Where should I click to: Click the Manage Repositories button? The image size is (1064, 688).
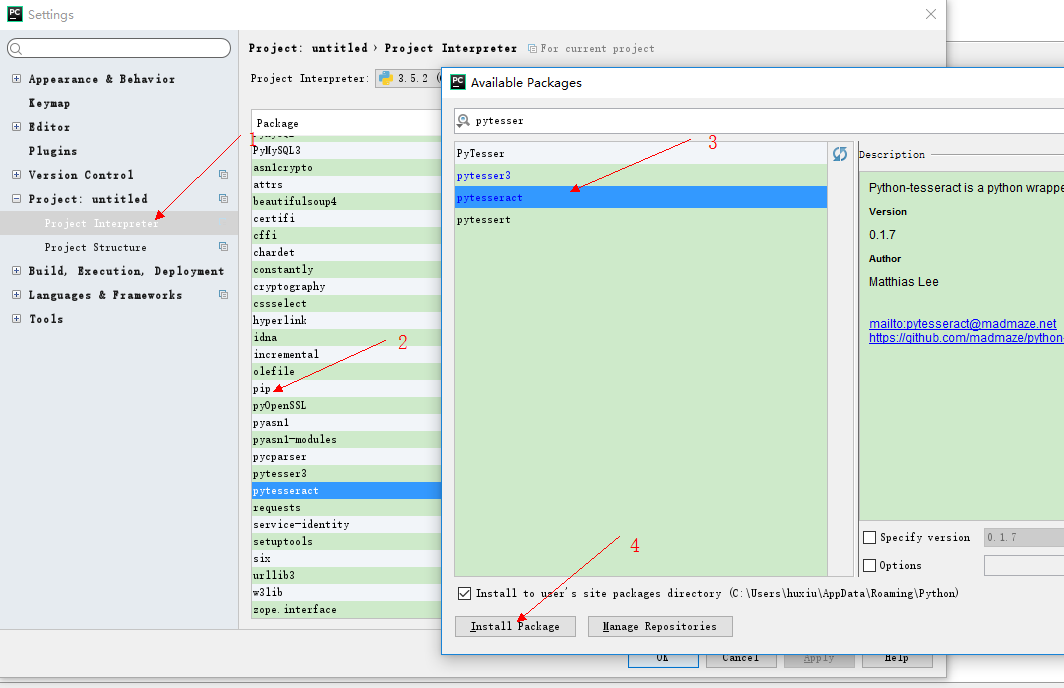(x=660, y=626)
